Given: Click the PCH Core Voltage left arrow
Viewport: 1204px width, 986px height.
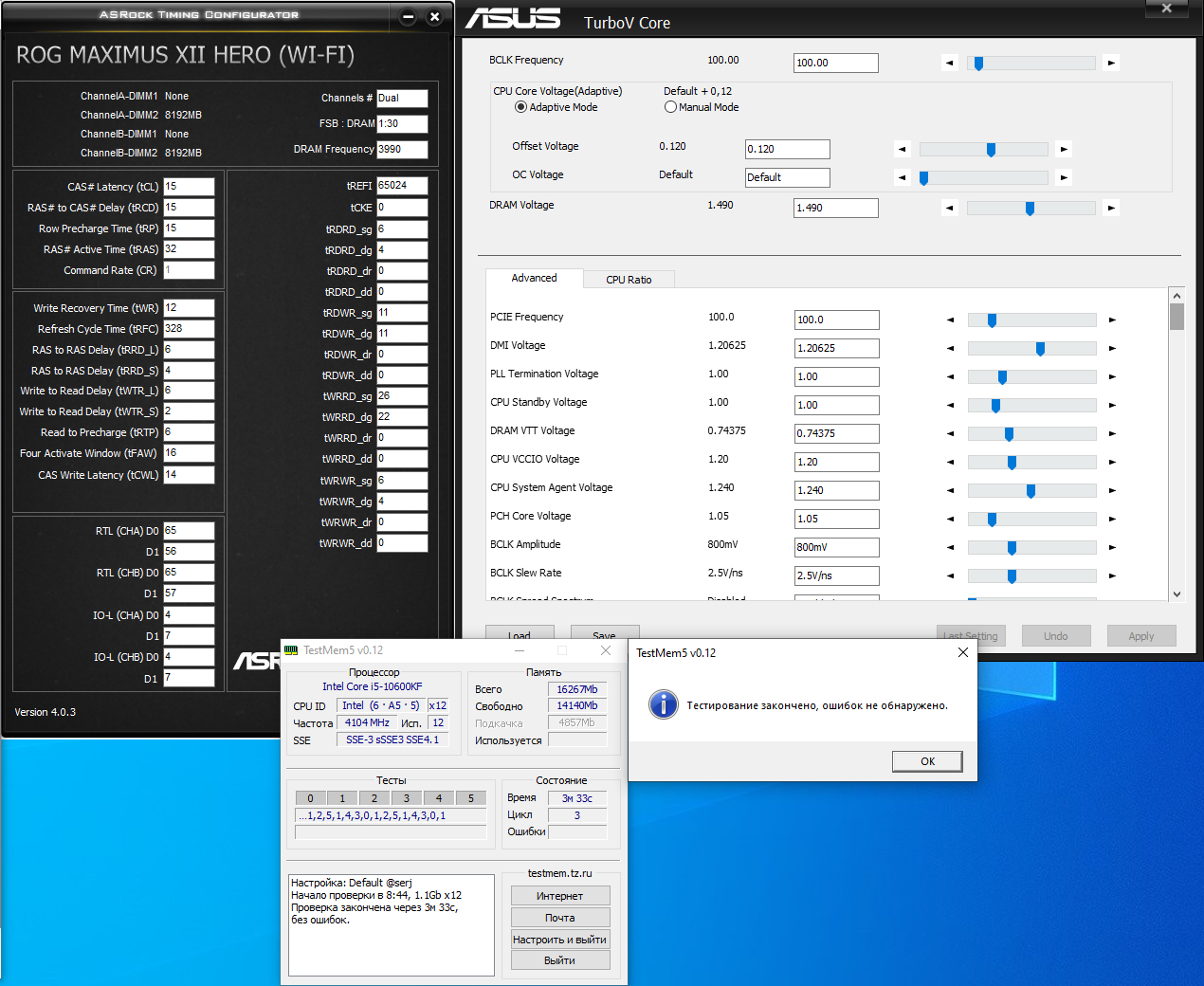Looking at the screenshot, I should pyautogui.click(x=950, y=520).
